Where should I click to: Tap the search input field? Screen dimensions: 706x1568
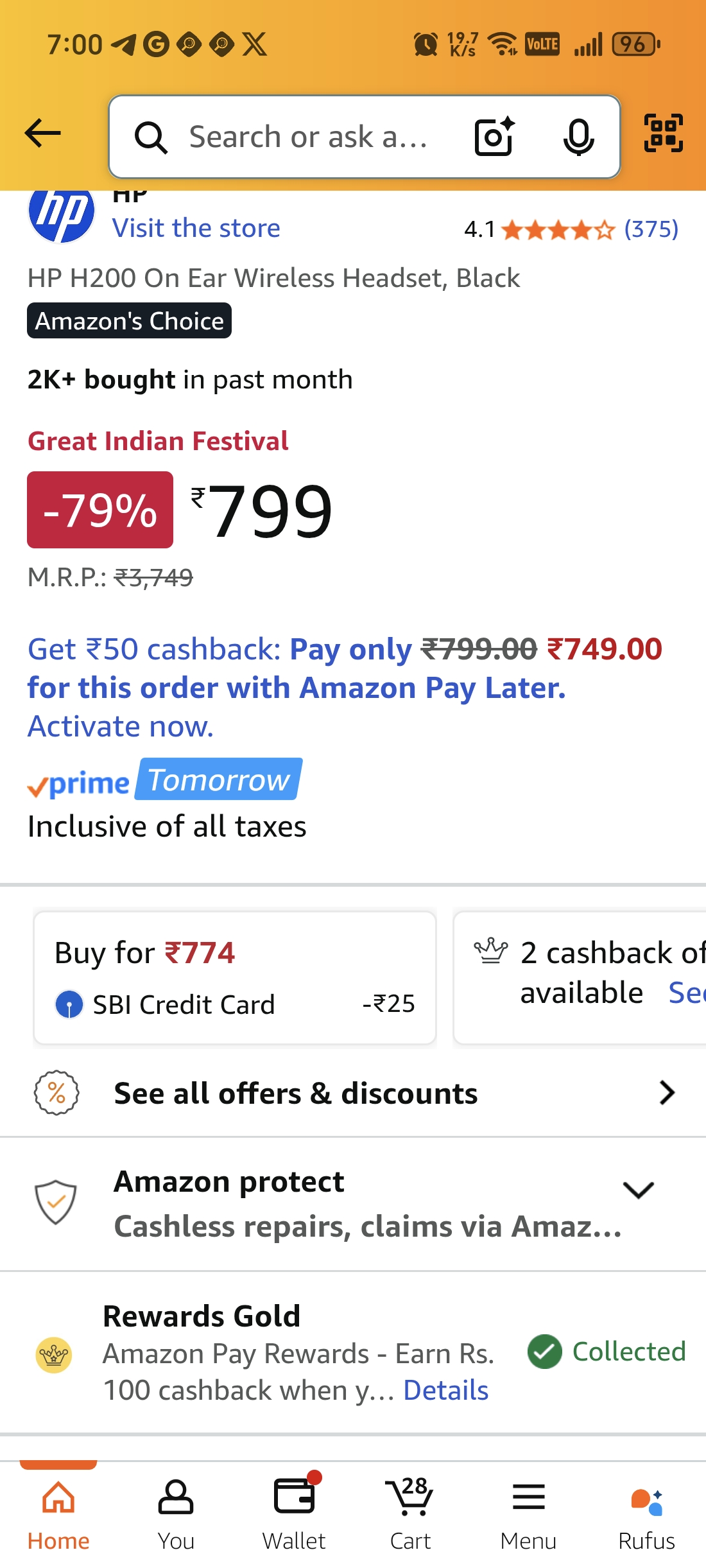[x=308, y=137]
